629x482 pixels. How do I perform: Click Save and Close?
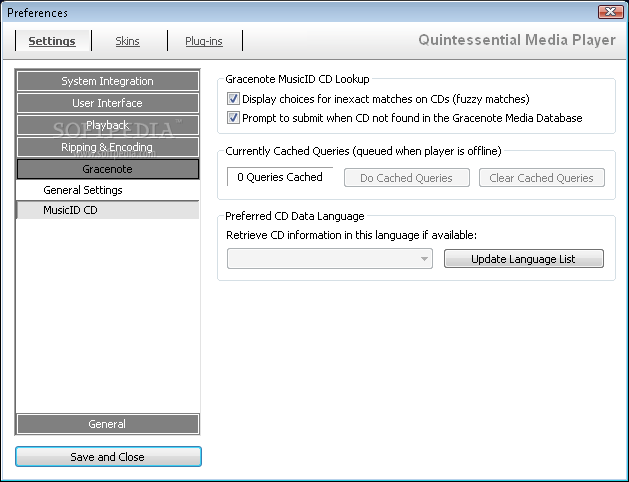click(x=108, y=457)
